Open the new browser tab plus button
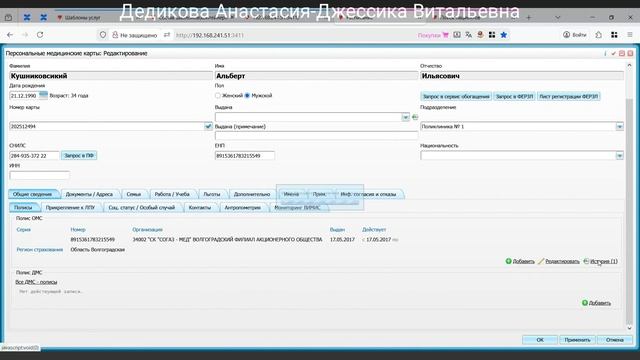The height and width of the screenshot is (360, 640). pos(529,18)
